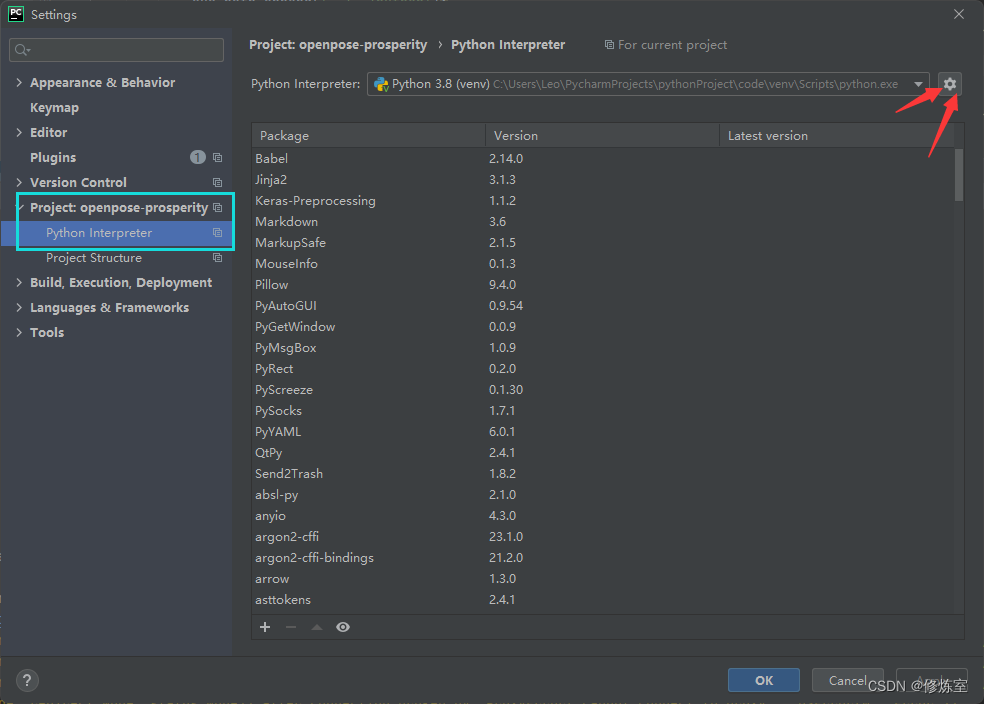This screenshot has width=984, height=704.
Task: Select the Babel package row
Action: pos(603,159)
